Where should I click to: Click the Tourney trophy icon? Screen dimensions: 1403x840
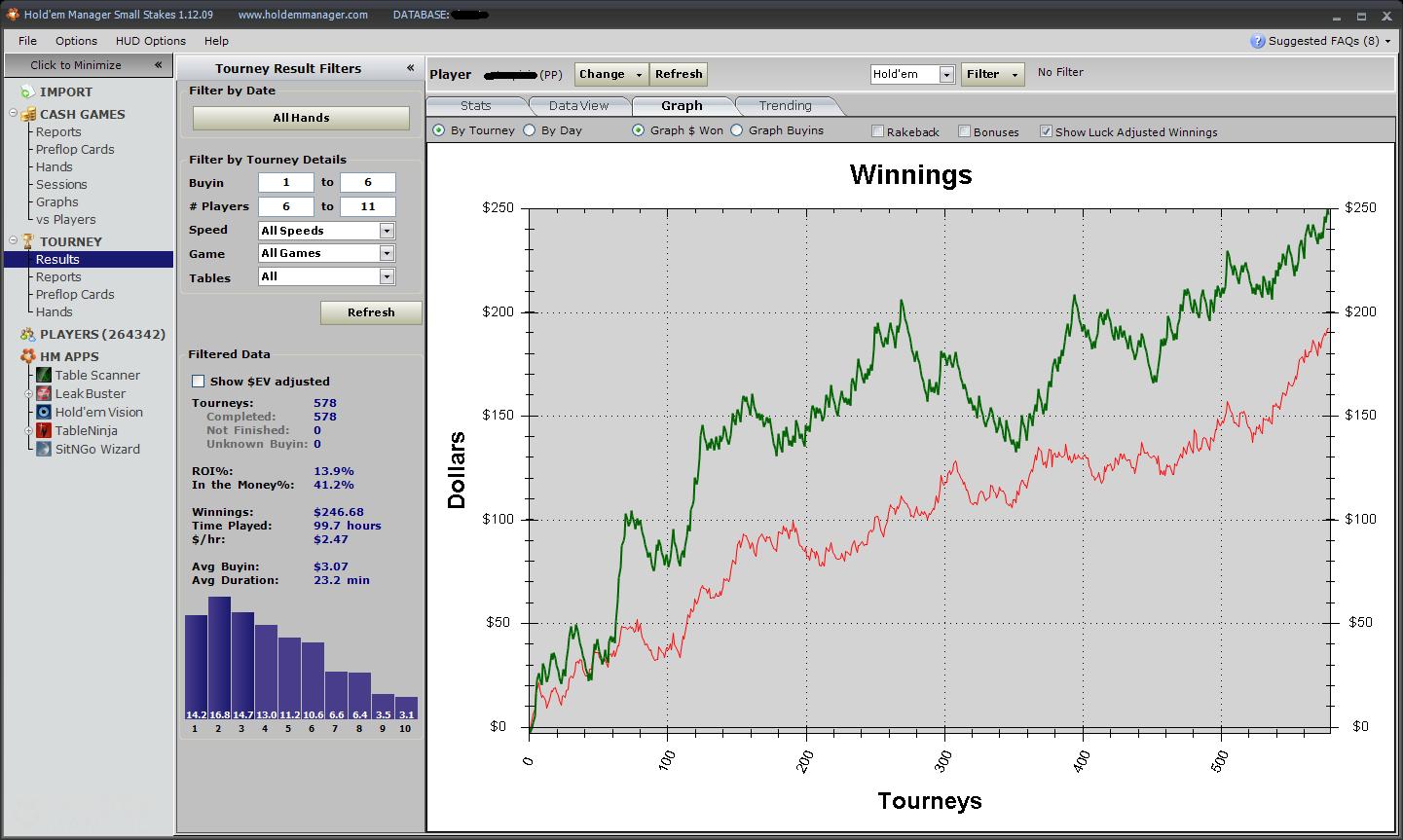click(x=28, y=241)
